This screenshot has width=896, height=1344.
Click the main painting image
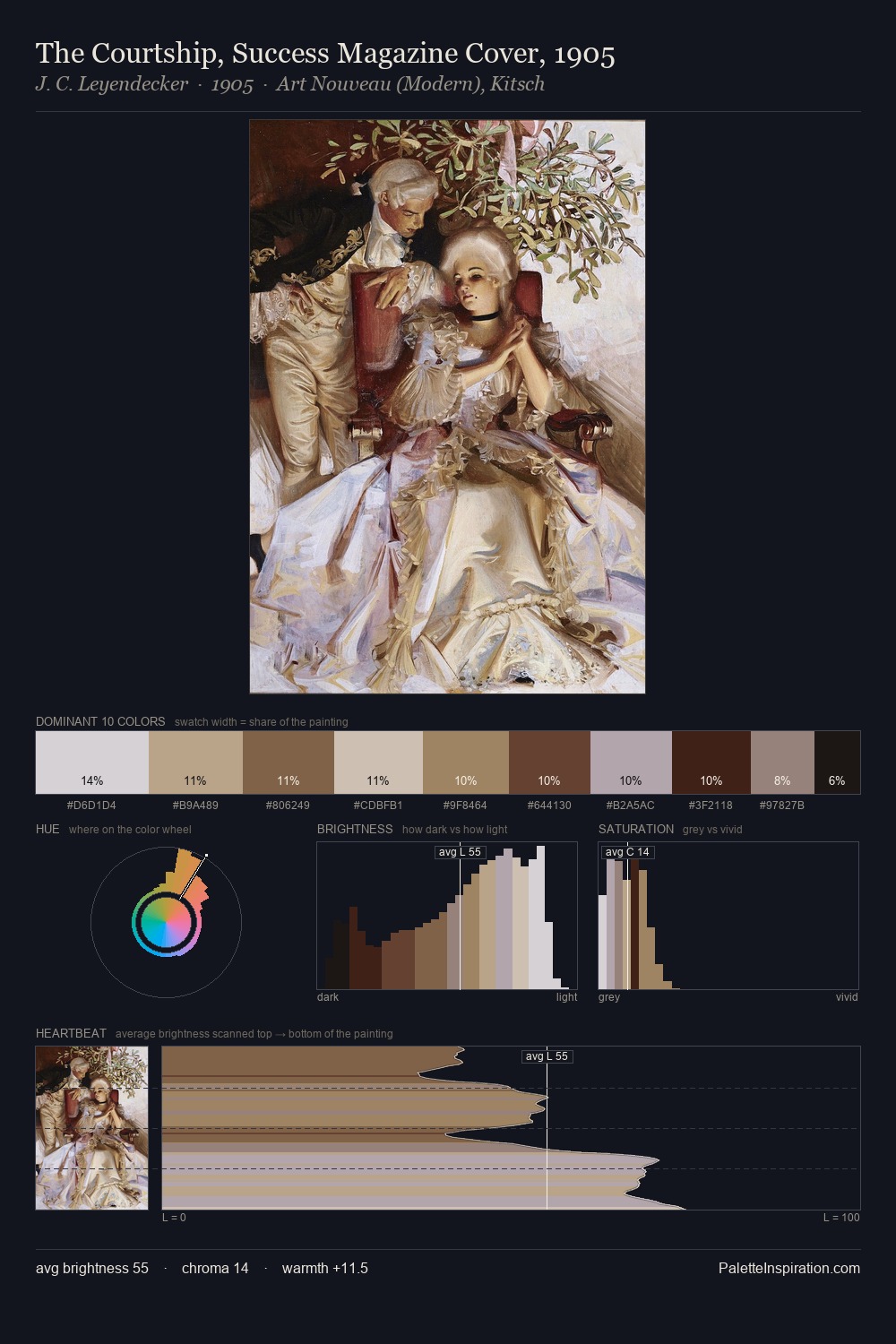447,407
